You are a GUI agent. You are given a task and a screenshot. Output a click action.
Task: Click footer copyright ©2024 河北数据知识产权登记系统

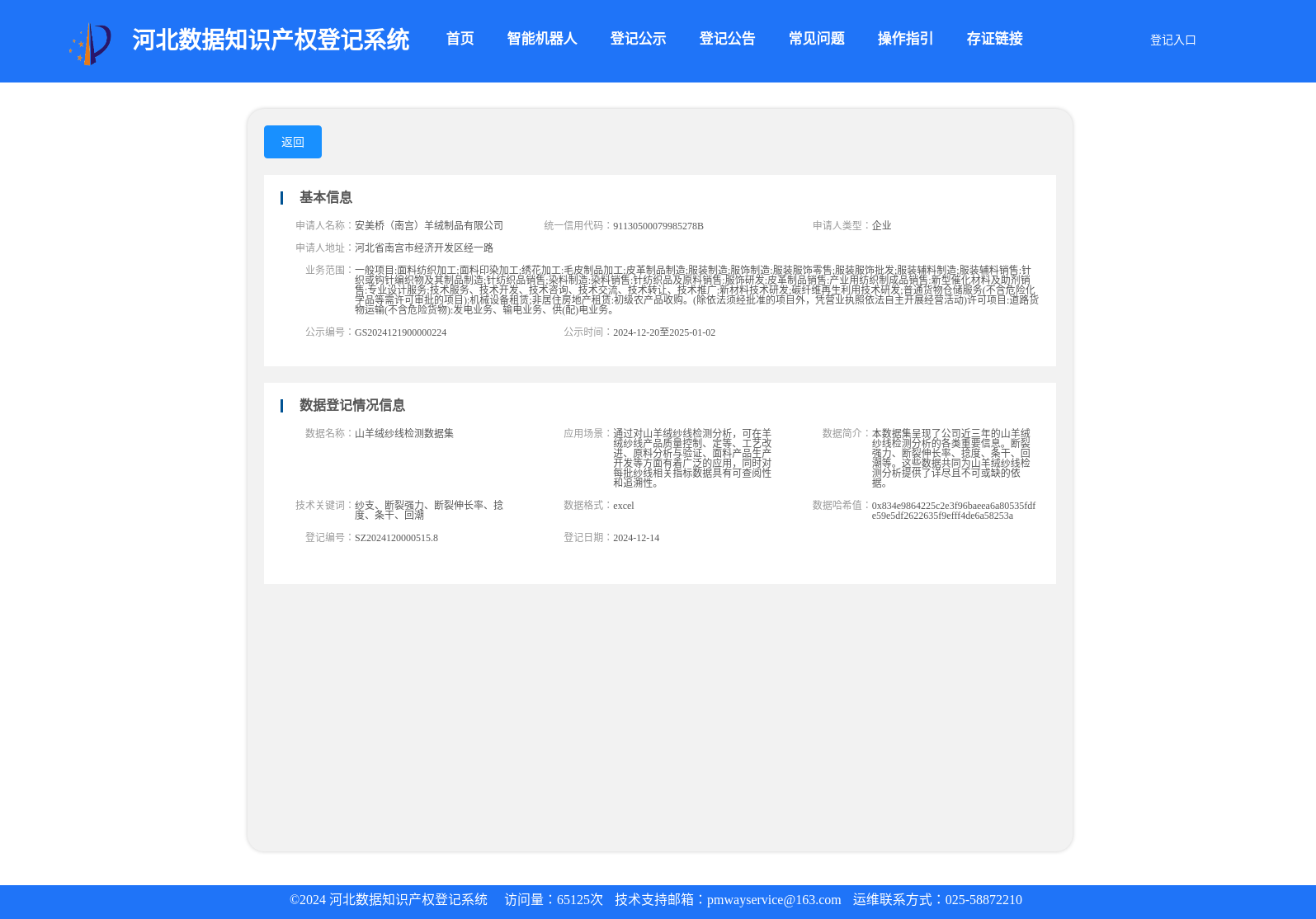[x=389, y=900]
